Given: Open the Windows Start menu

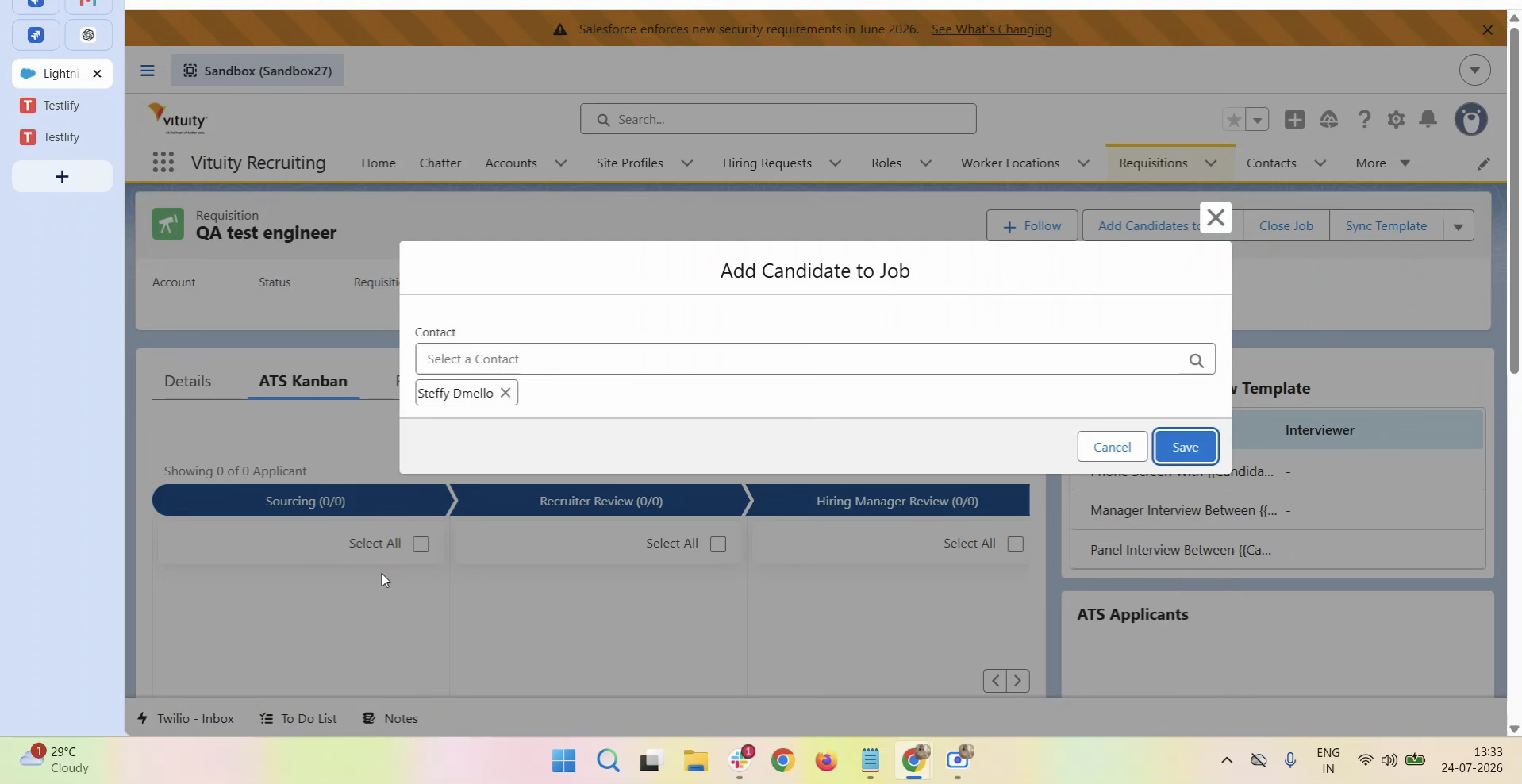Looking at the screenshot, I should point(563,761).
